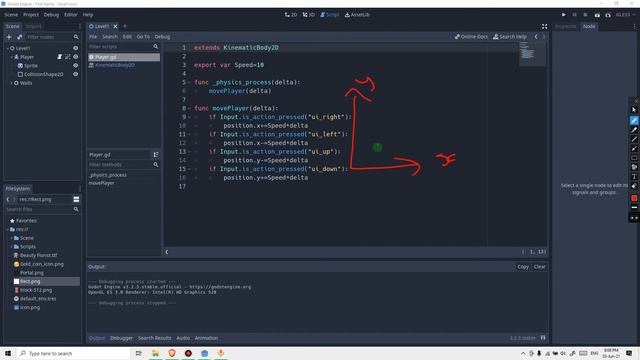
Task: Stop the running scene
Action: tap(585, 15)
